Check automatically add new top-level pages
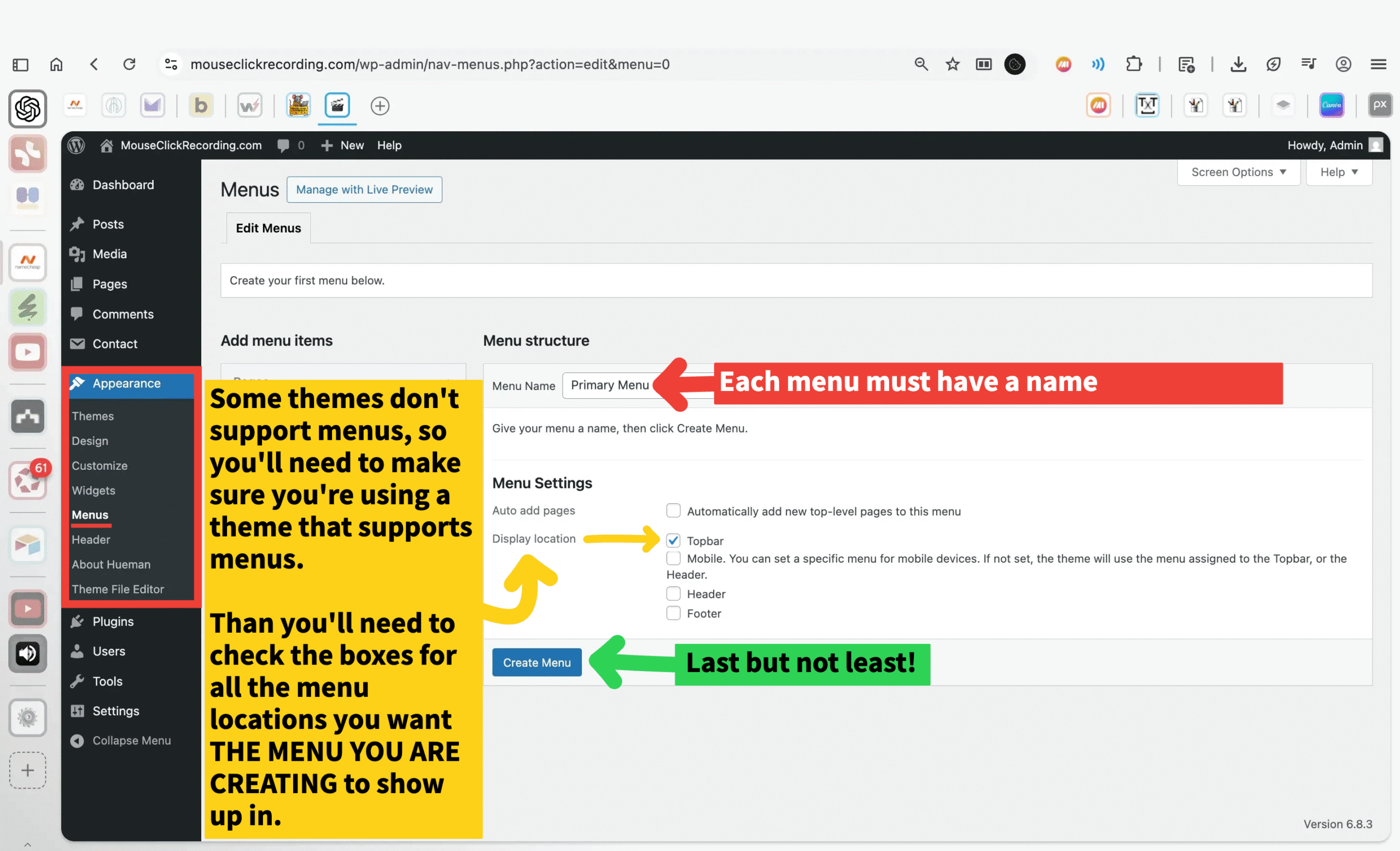This screenshot has height=851, width=1400. tap(673, 511)
